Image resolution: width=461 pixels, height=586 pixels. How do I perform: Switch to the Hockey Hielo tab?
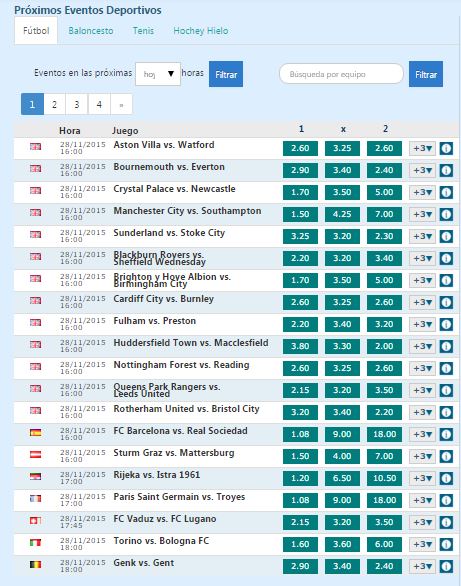coord(201,31)
